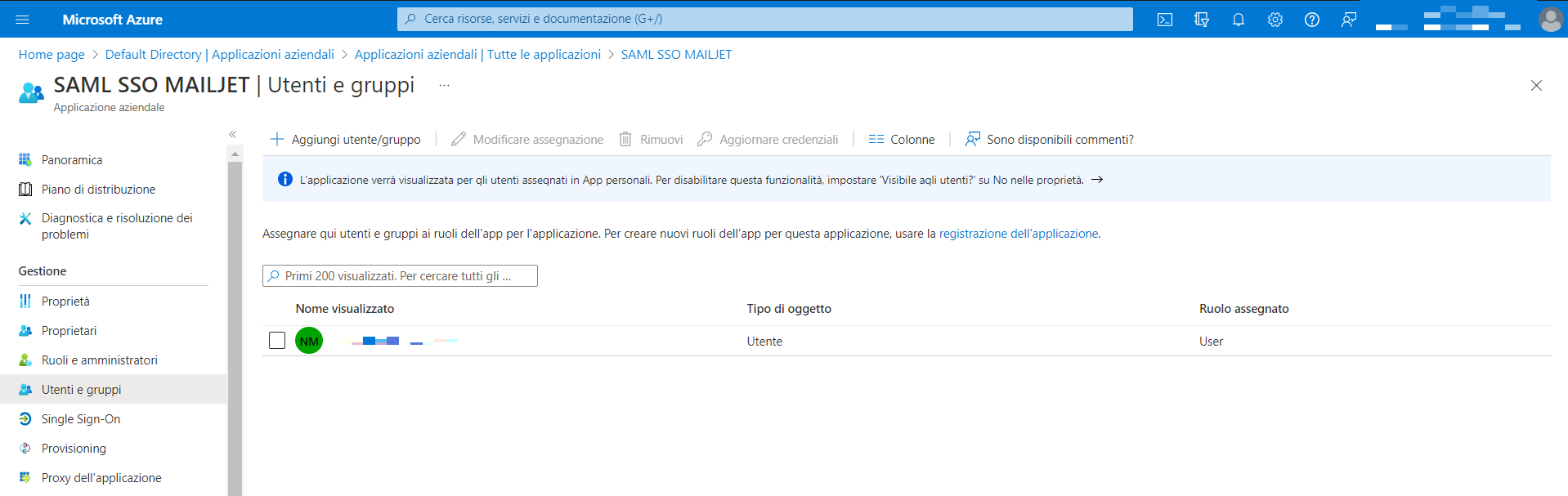Open Cloud Shell icon in top bar
This screenshot has height=496, width=1568.
click(1165, 20)
